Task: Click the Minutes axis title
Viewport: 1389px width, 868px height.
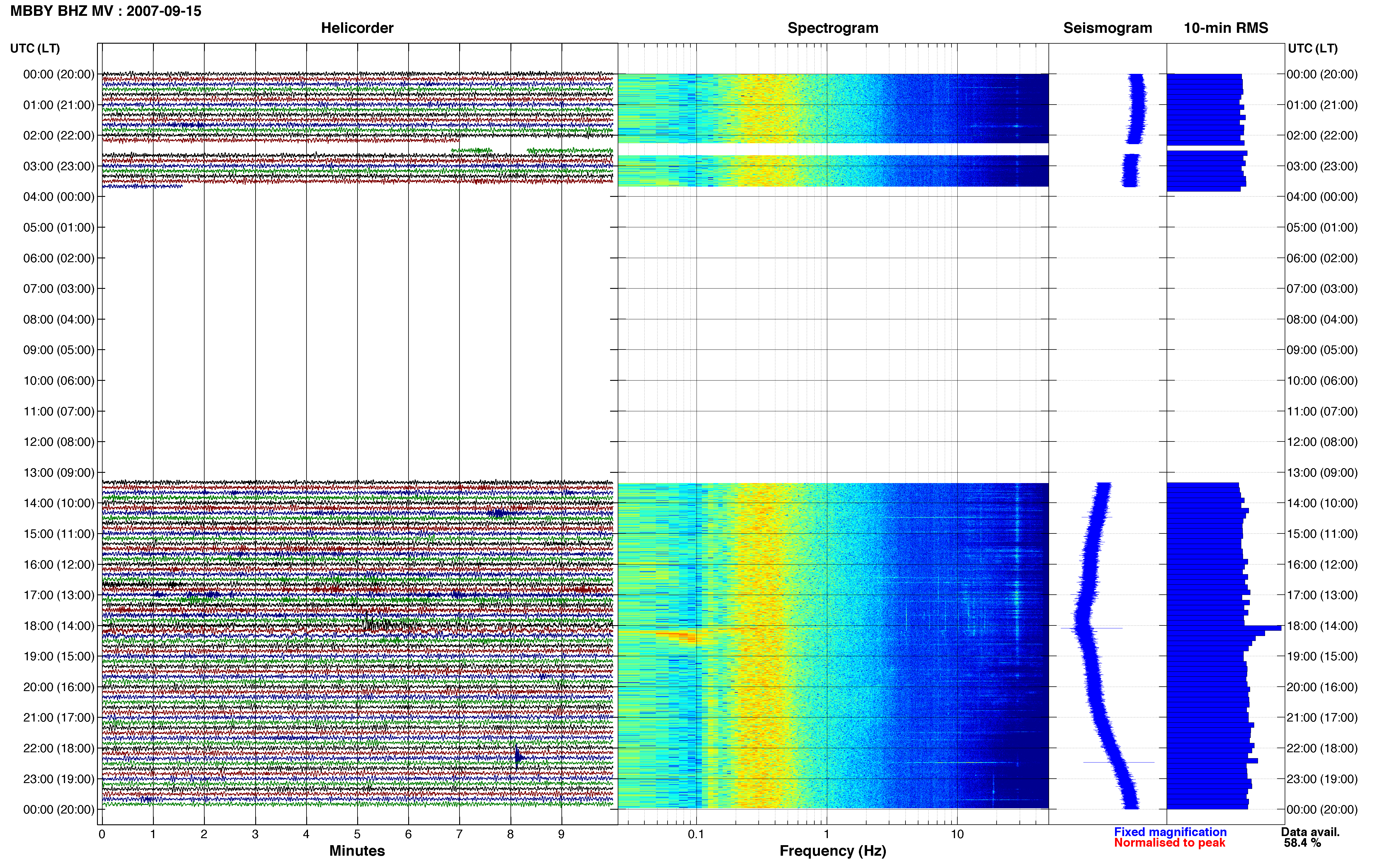Action: click(x=357, y=851)
